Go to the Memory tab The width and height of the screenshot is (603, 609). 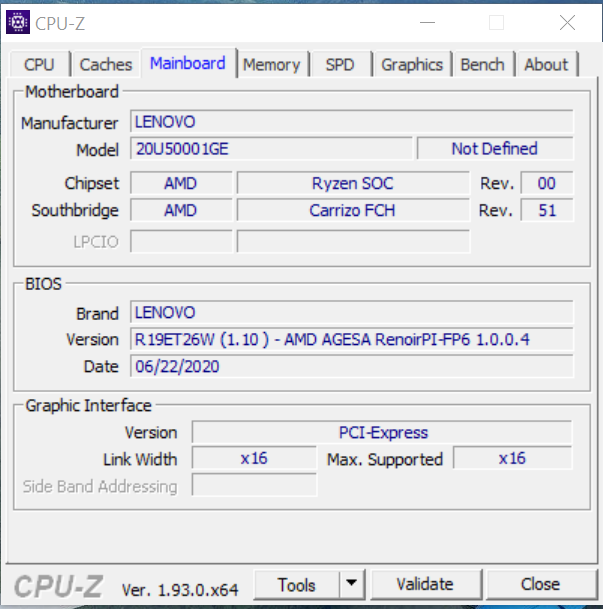coord(272,64)
